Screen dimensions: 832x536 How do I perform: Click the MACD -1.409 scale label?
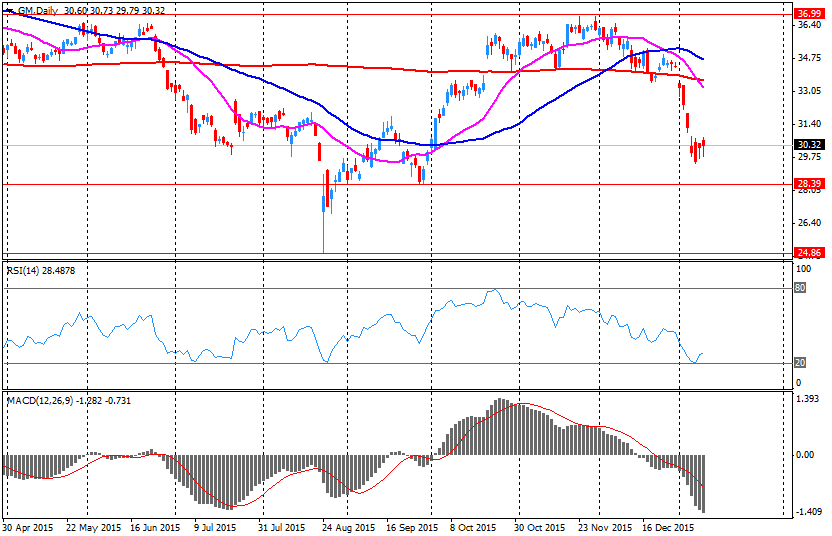[x=807, y=512]
